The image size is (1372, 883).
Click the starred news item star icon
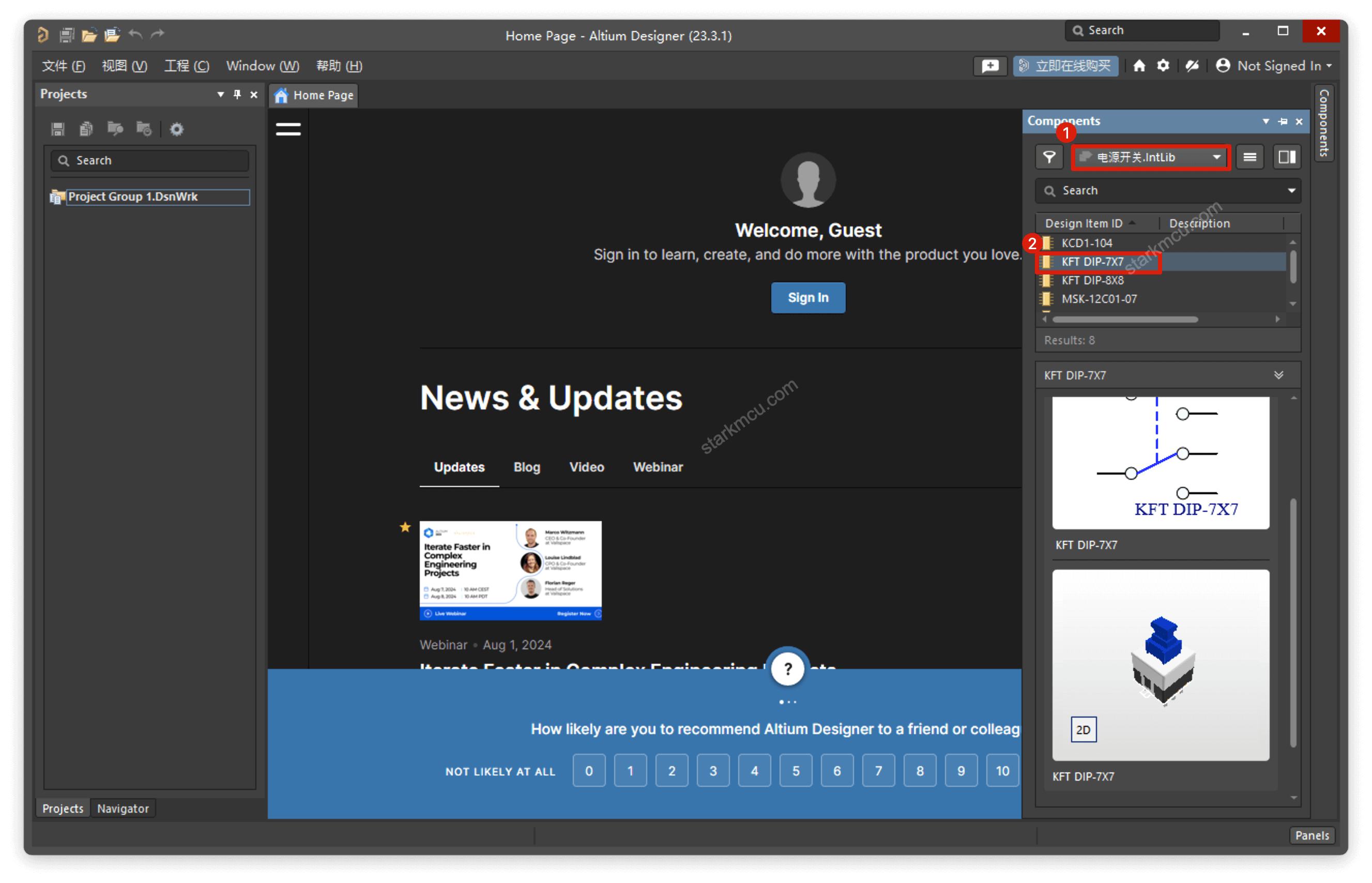[405, 527]
